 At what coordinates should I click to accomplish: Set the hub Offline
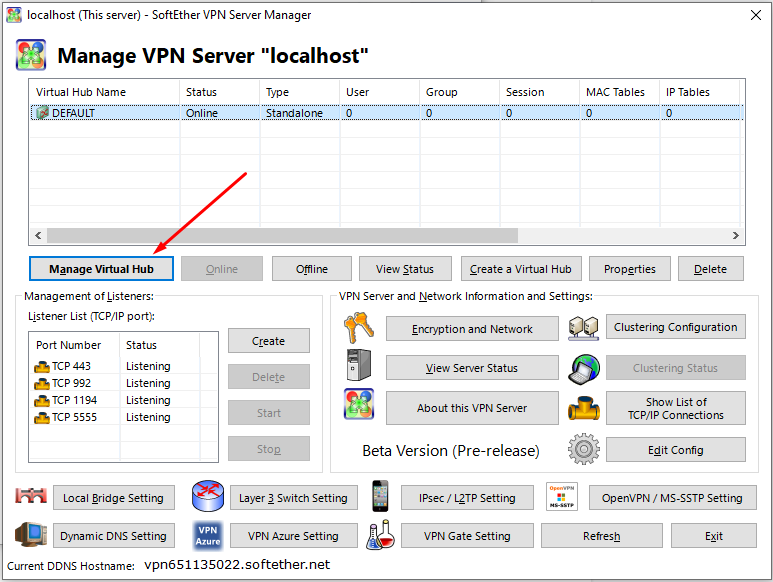(x=312, y=269)
